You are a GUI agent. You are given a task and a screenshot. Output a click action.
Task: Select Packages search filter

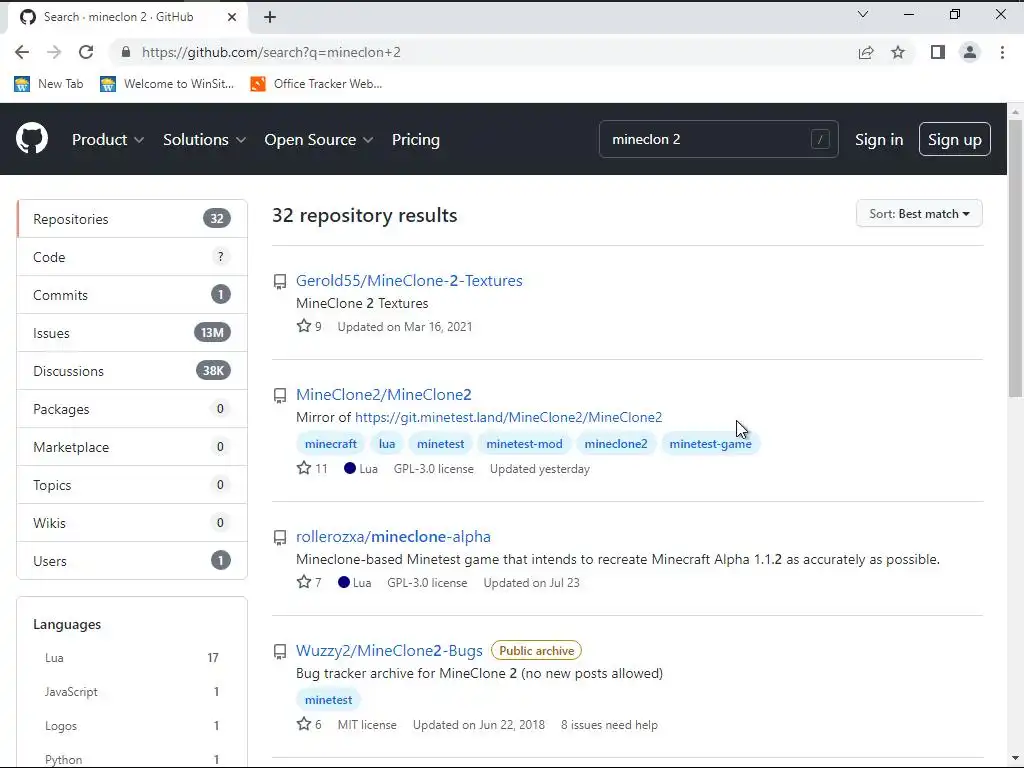(x=132, y=409)
